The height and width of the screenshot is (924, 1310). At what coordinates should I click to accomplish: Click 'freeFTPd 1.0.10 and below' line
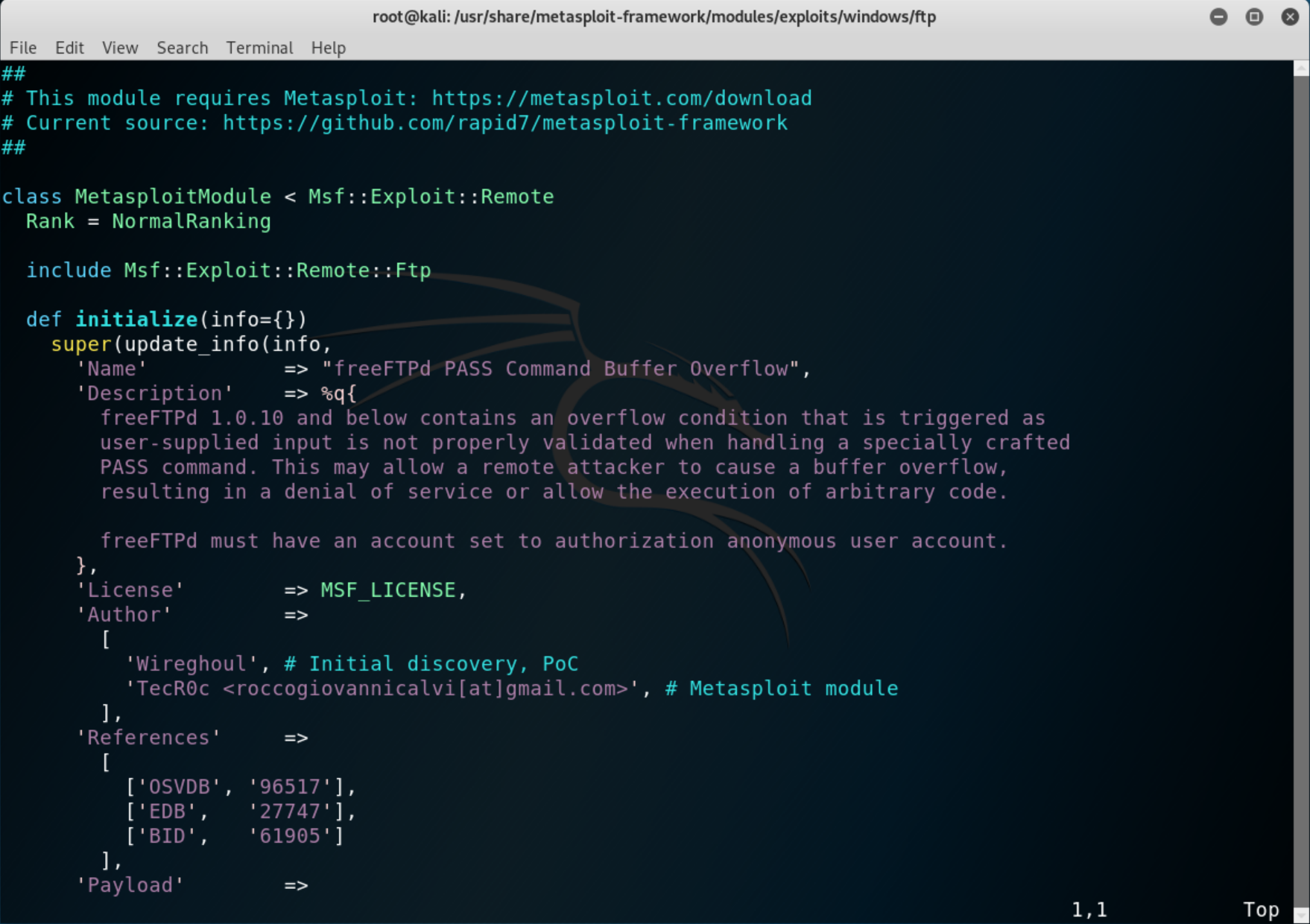tap(572, 418)
